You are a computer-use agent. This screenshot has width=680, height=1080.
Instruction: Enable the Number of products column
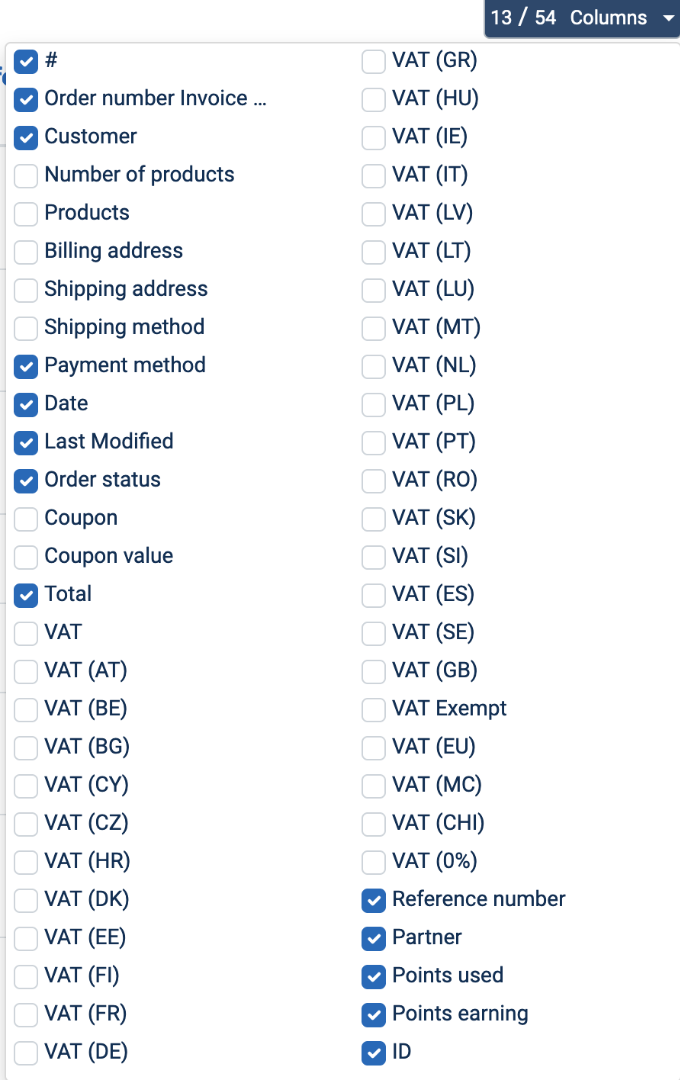[x=27, y=175]
